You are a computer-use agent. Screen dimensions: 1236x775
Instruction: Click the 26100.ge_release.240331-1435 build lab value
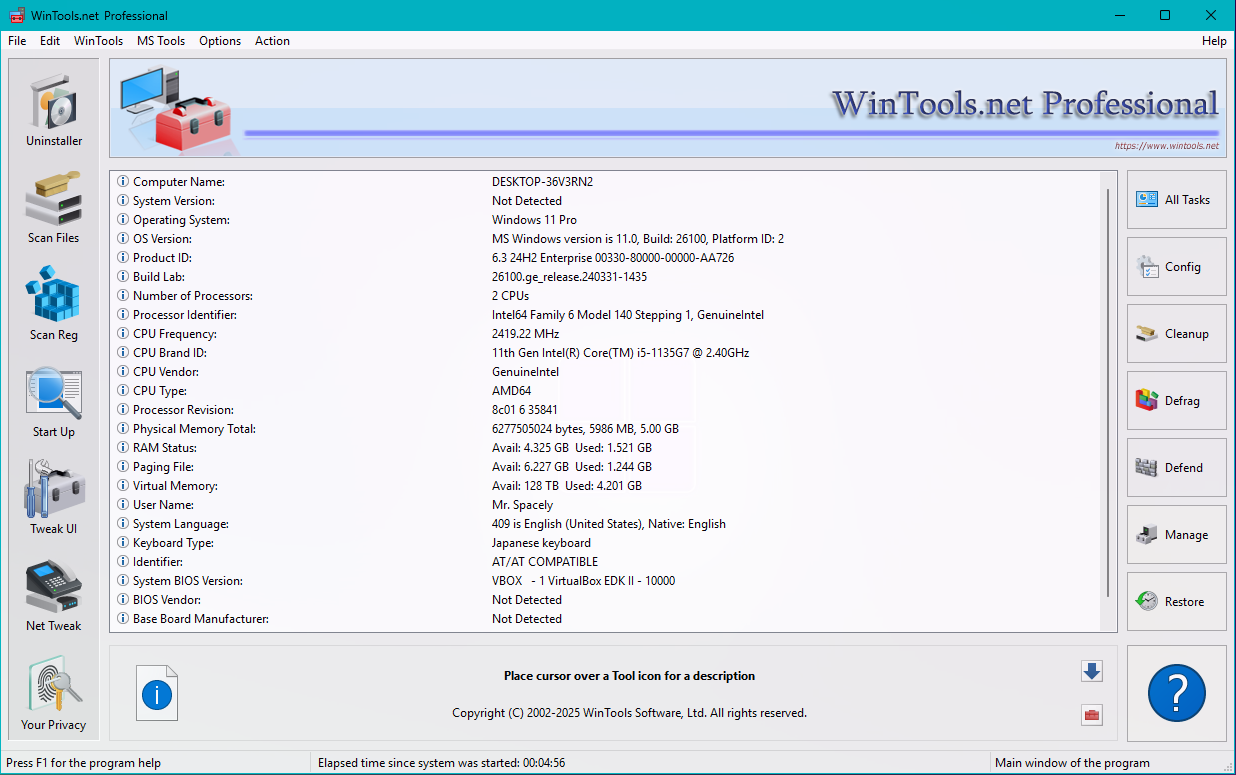pos(569,277)
